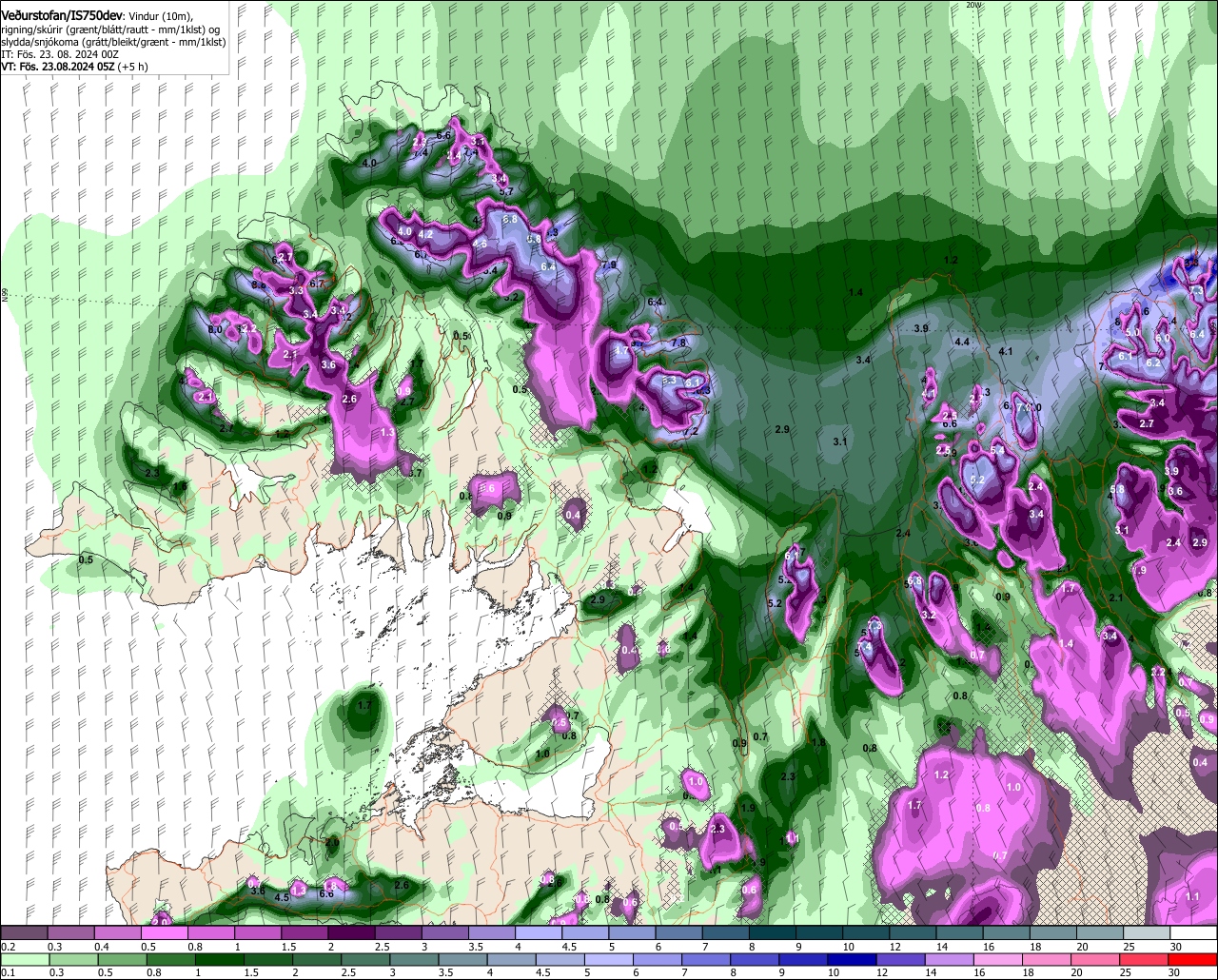Pick the 7 medium blue swatch in rain legend
Viewport: 1218px width, 980px height.
point(707,959)
